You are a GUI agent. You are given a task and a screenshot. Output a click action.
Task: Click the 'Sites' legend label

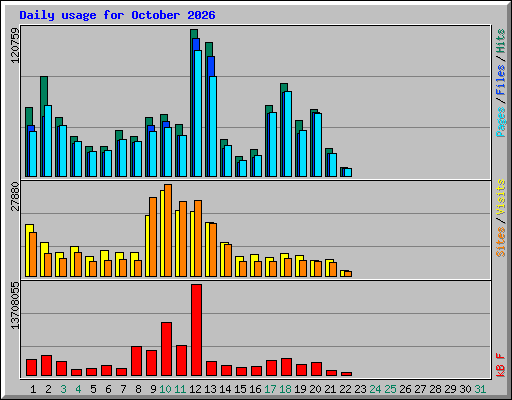[501, 242]
